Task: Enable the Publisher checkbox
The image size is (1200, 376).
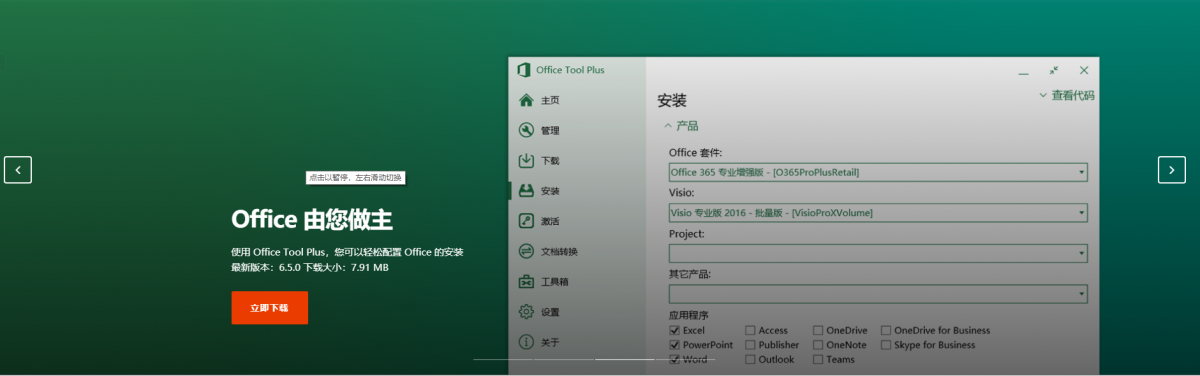Action: coord(750,345)
